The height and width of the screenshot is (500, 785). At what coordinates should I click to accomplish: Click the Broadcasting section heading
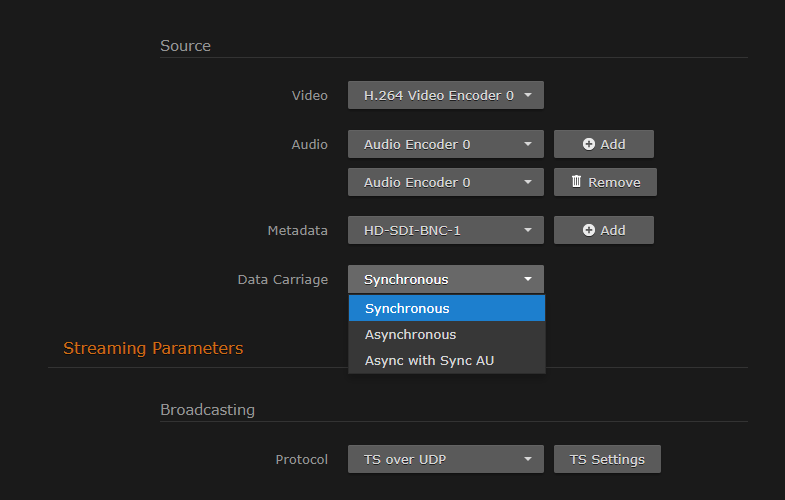click(207, 409)
